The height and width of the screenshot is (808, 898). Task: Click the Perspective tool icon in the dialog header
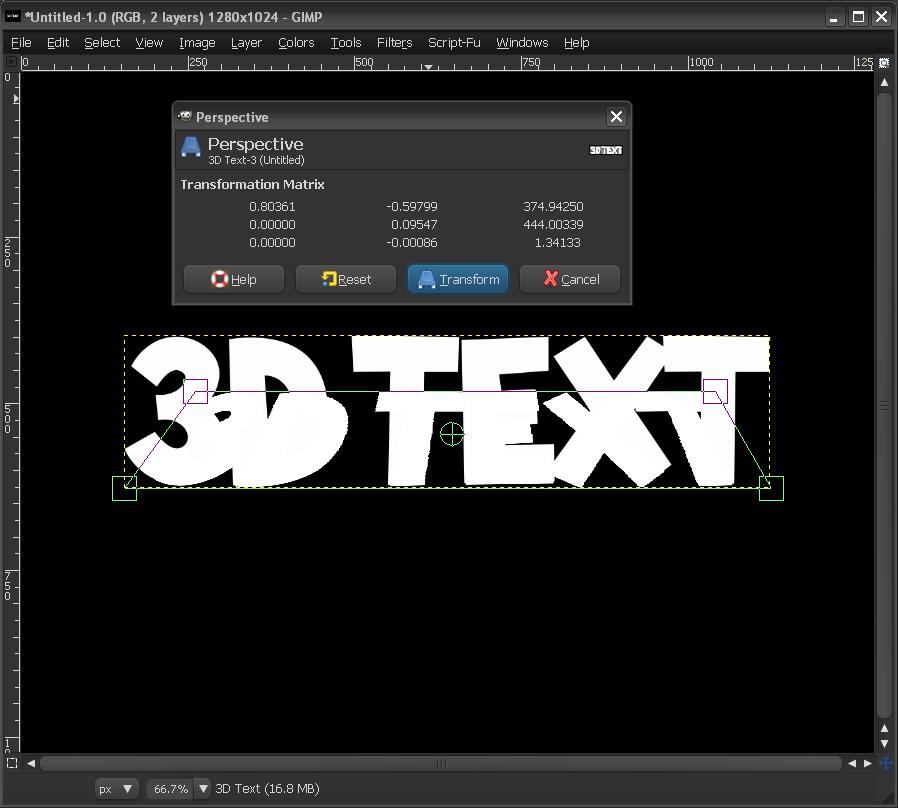click(x=190, y=146)
